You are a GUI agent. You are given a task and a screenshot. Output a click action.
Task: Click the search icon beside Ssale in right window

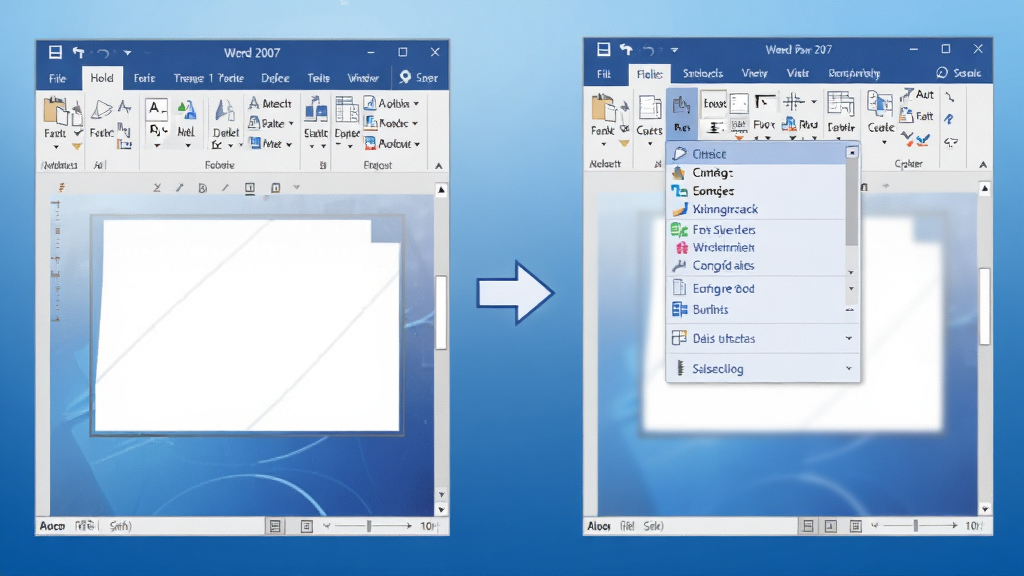[942, 72]
